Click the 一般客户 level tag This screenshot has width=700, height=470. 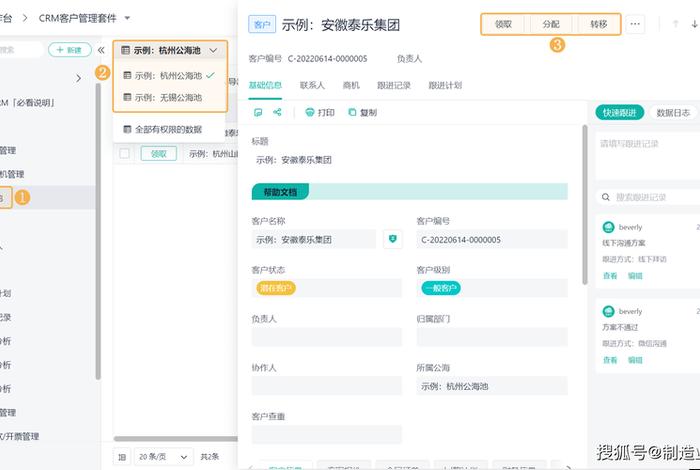[x=441, y=288]
